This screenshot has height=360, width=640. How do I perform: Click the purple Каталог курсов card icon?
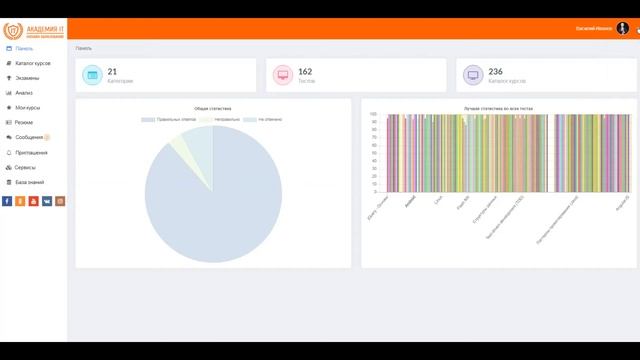coord(473,75)
